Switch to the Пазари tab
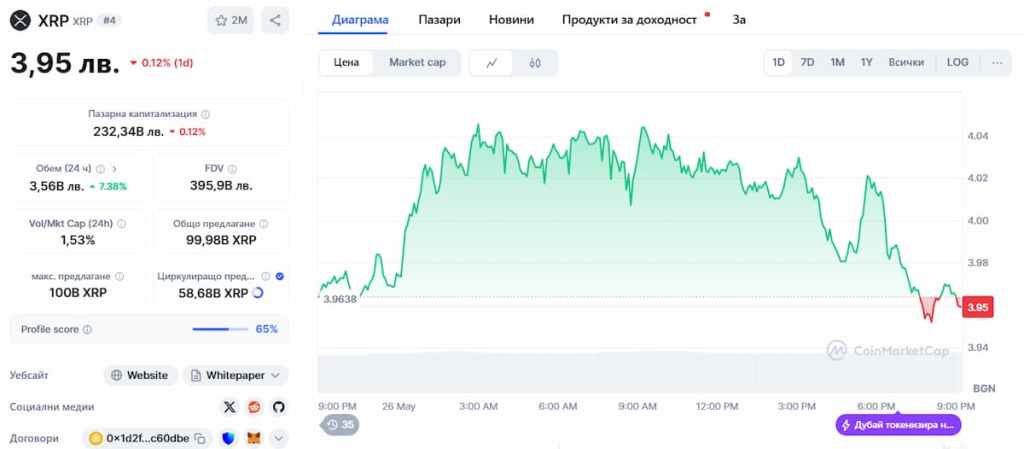This screenshot has width=1024, height=449. point(440,19)
